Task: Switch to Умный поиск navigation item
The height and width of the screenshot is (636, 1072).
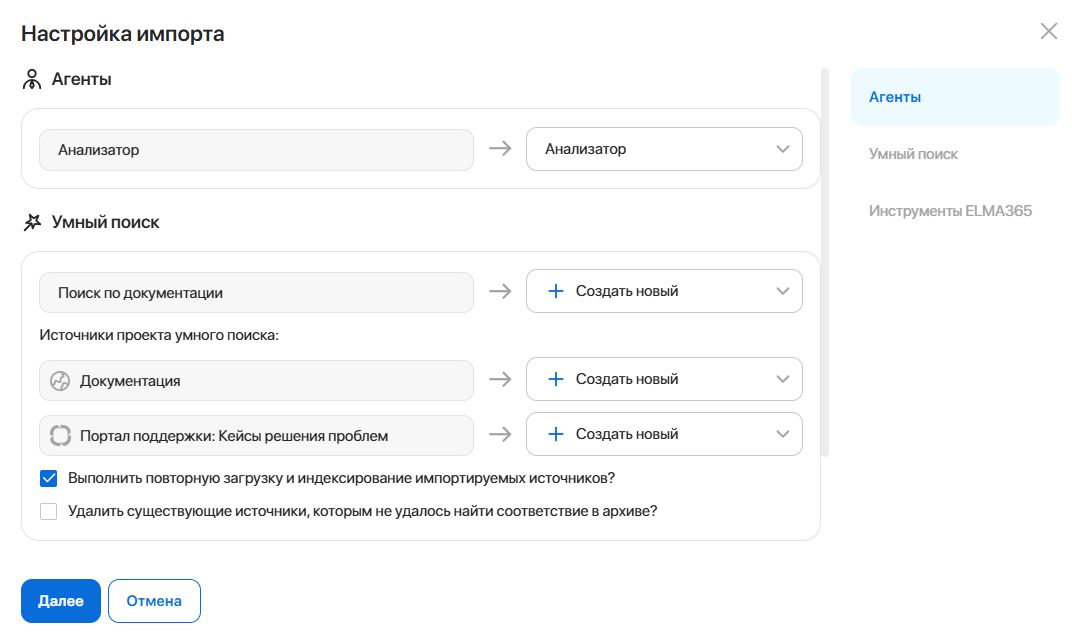Action: 913,154
